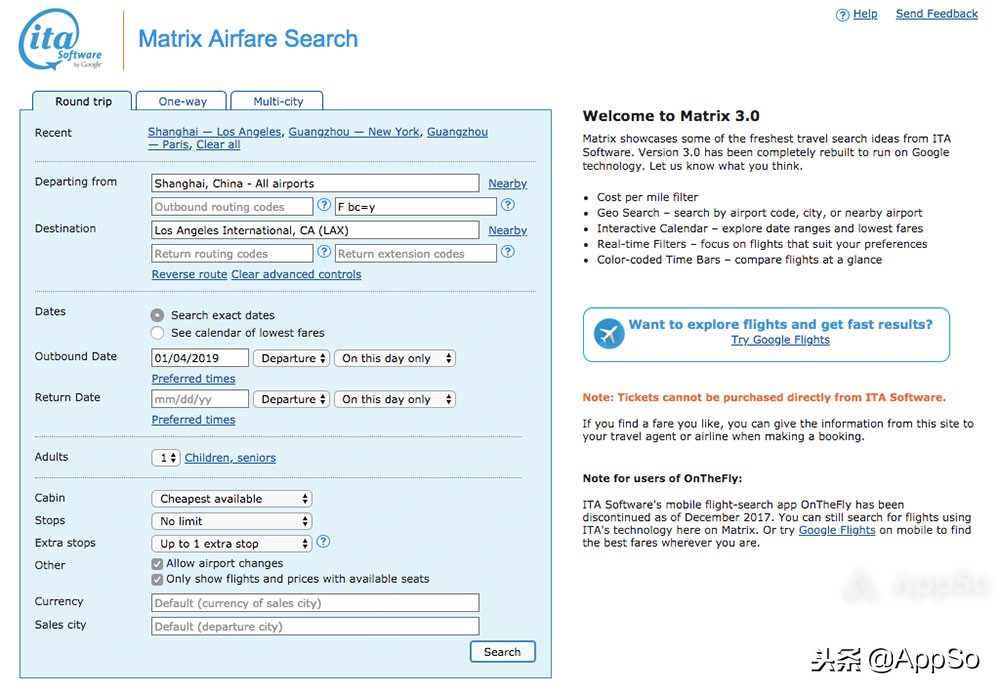Click the Search button

(x=503, y=652)
